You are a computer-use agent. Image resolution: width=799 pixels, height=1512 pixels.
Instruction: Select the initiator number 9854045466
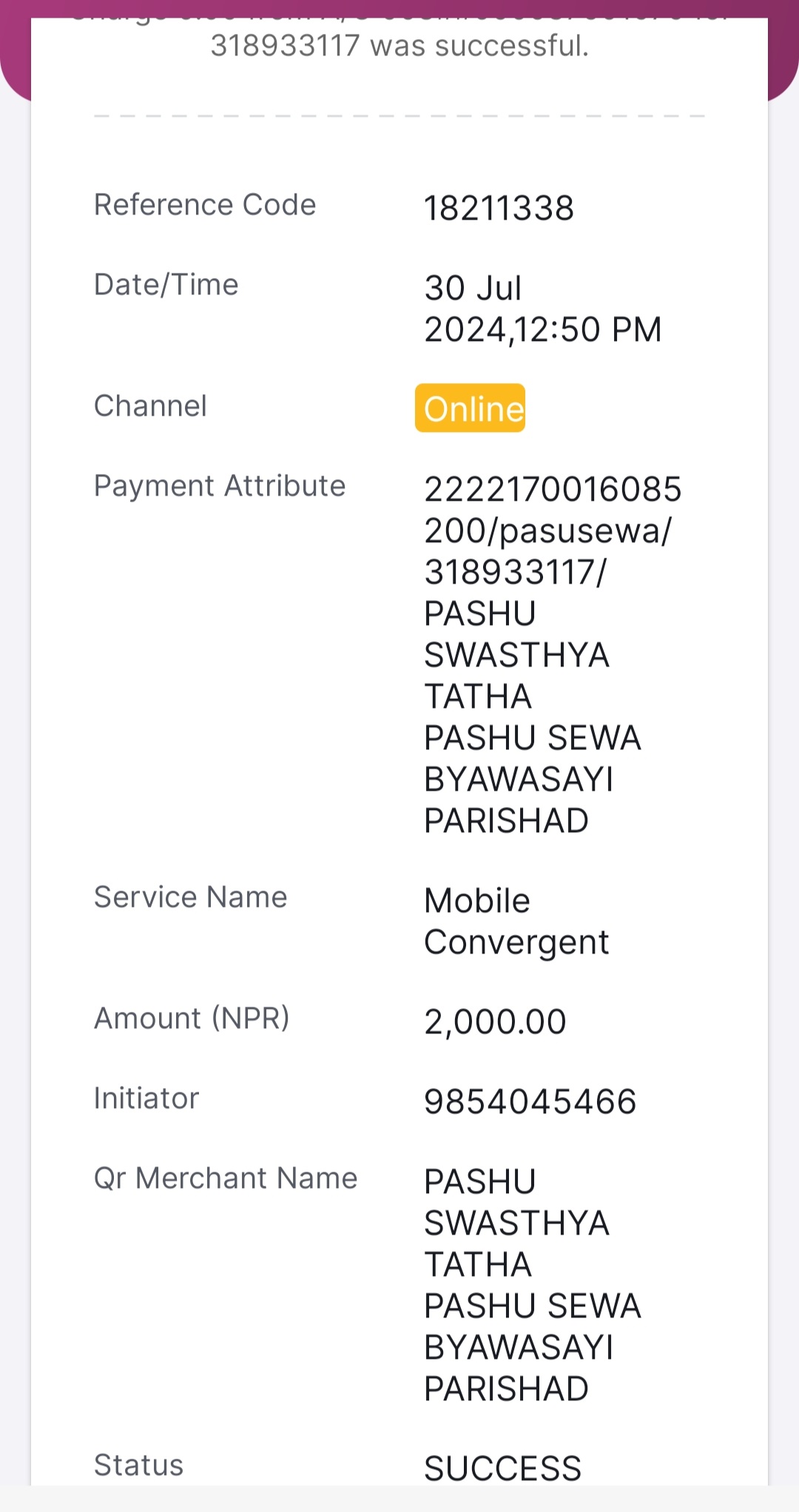pyautogui.click(x=530, y=1101)
